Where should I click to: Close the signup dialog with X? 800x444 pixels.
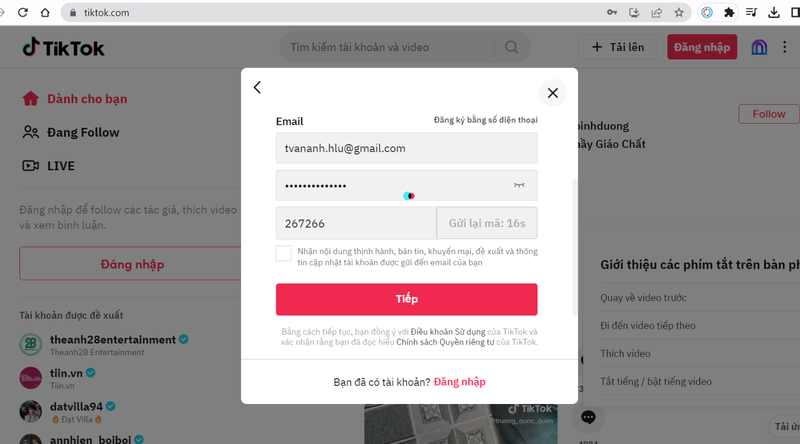(552, 93)
